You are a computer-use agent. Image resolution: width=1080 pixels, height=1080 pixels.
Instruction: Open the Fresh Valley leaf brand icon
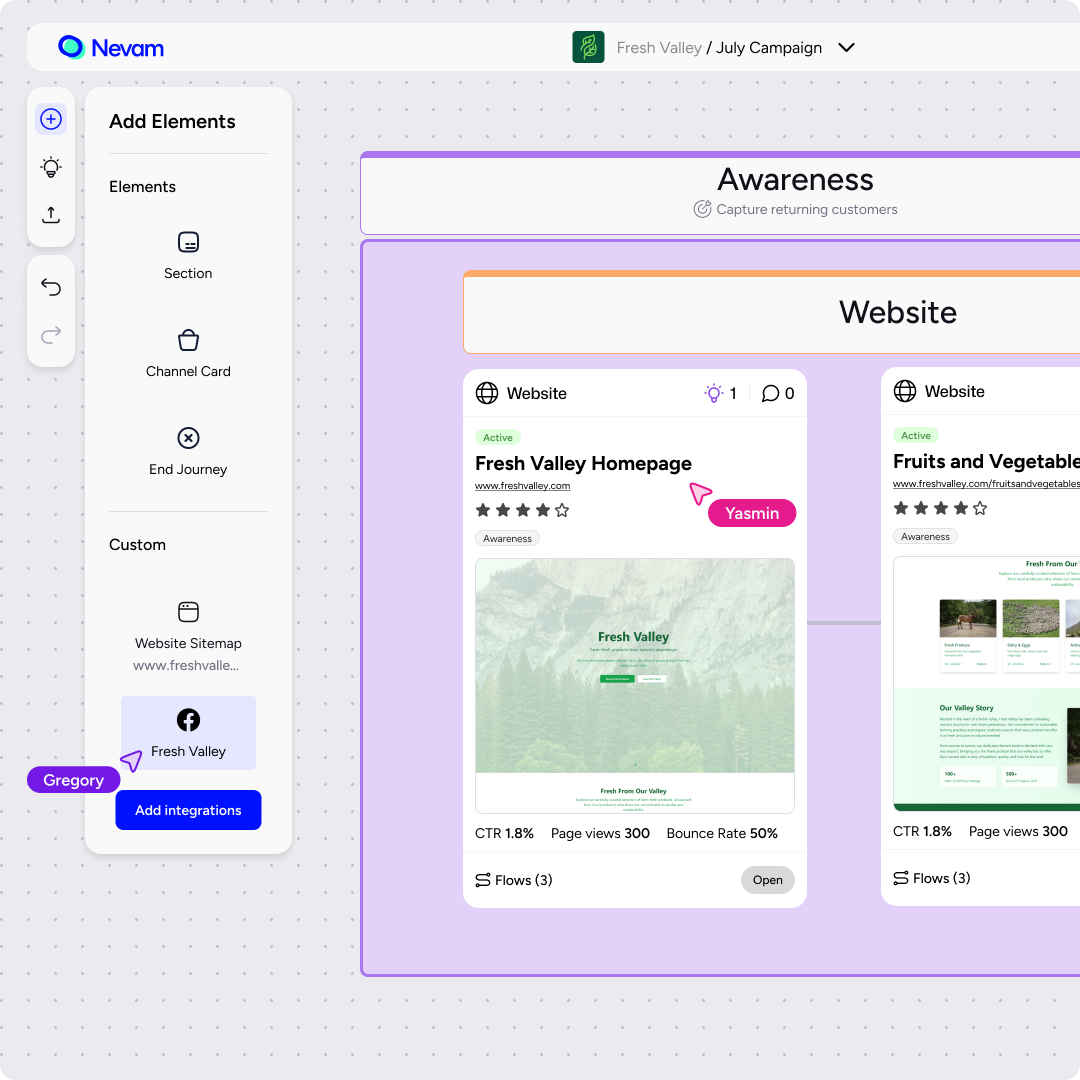point(588,48)
